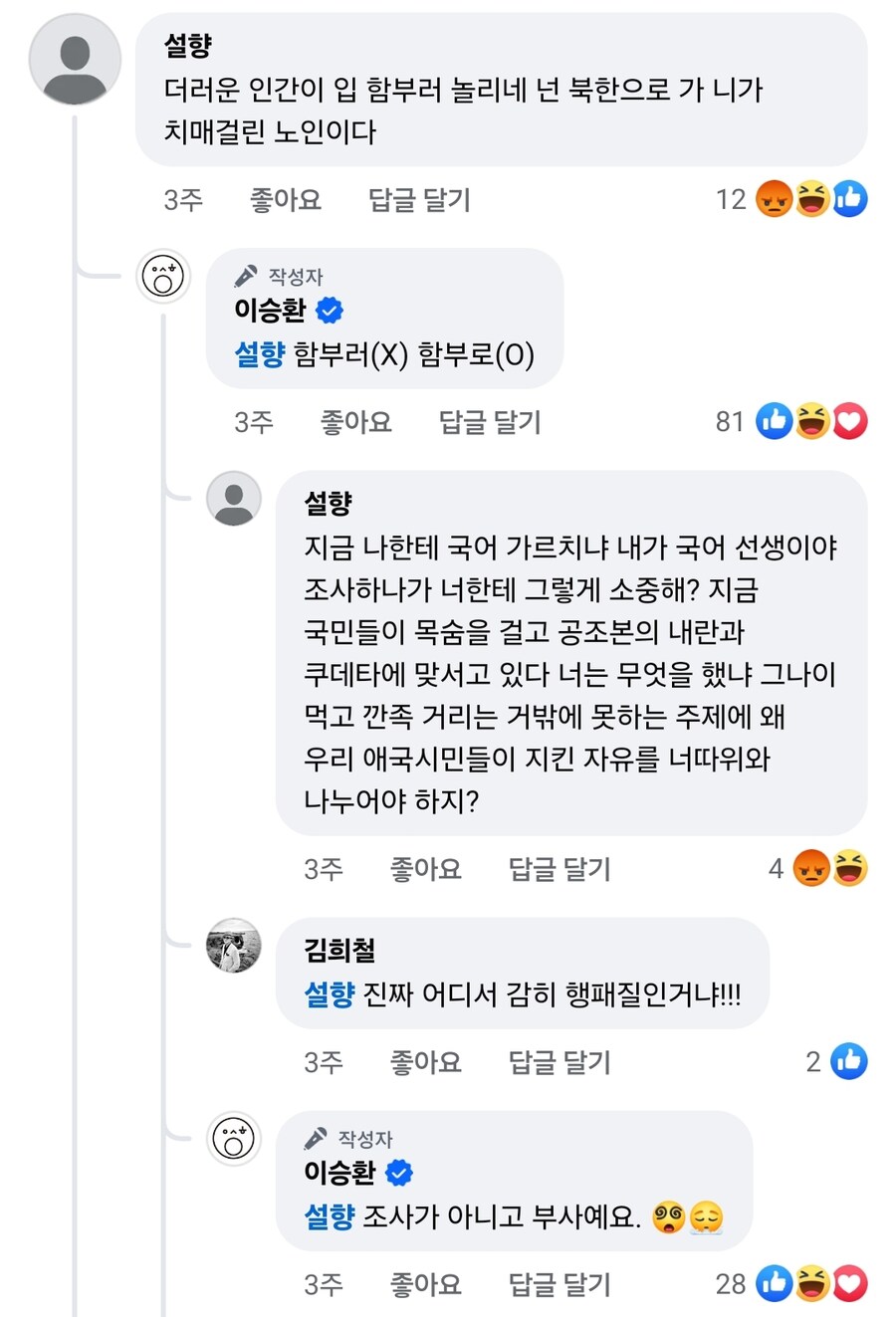Screen dimensions: 896x1317
Task: Click 답글 달기 under 김희철's comment
Action: coord(558,1061)
